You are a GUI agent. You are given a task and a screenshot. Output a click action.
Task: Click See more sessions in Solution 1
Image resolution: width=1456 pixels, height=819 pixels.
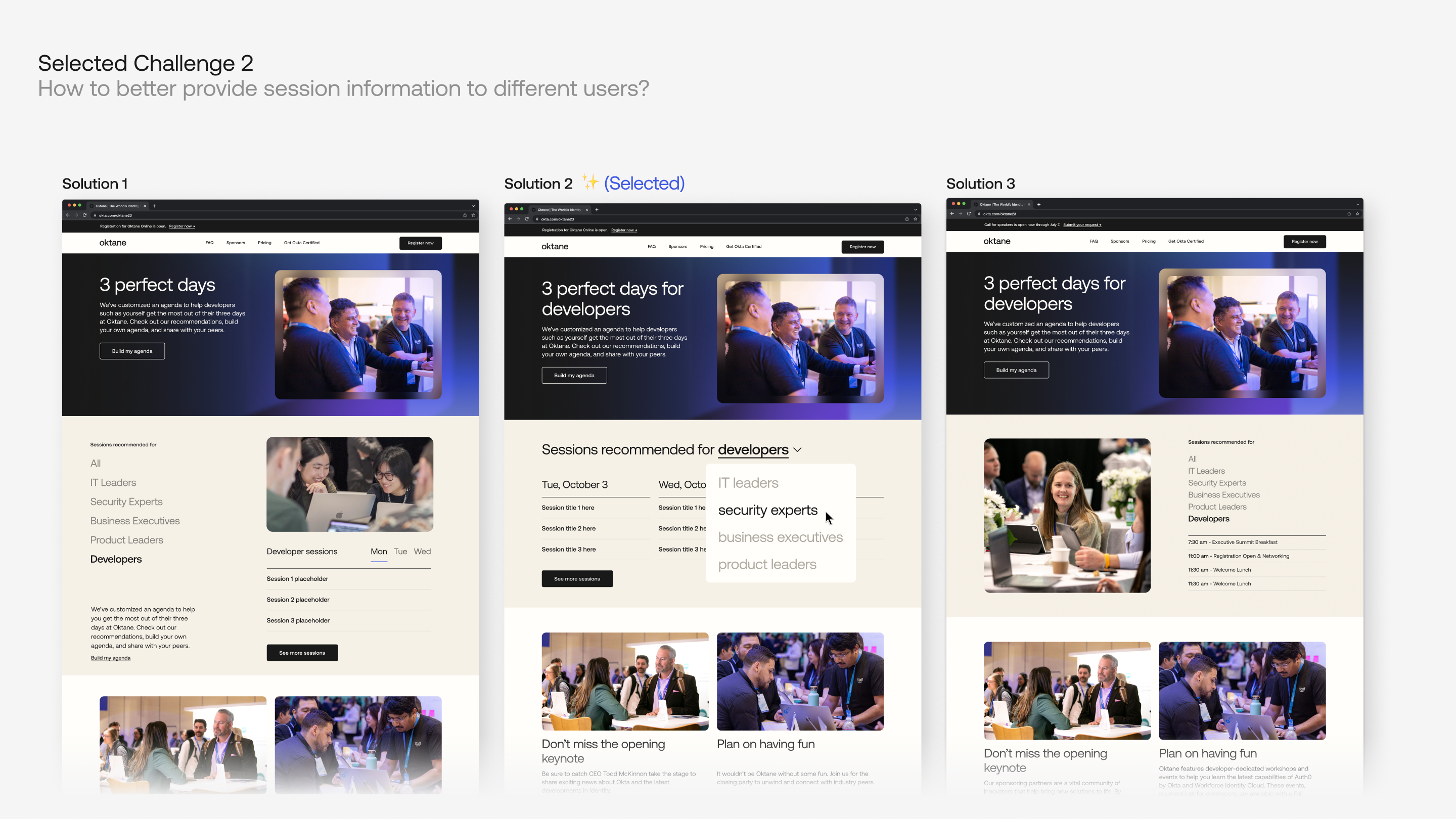click(302, 653)
